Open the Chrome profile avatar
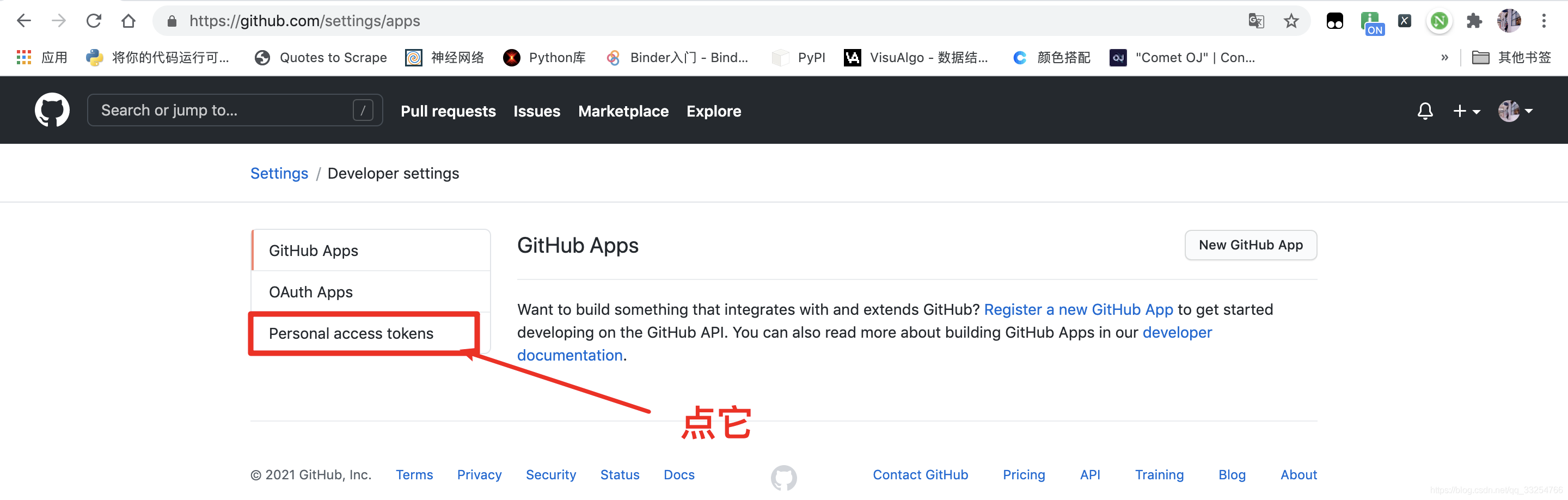Viewport: 1568px width, 500px height. point(1508,21)
